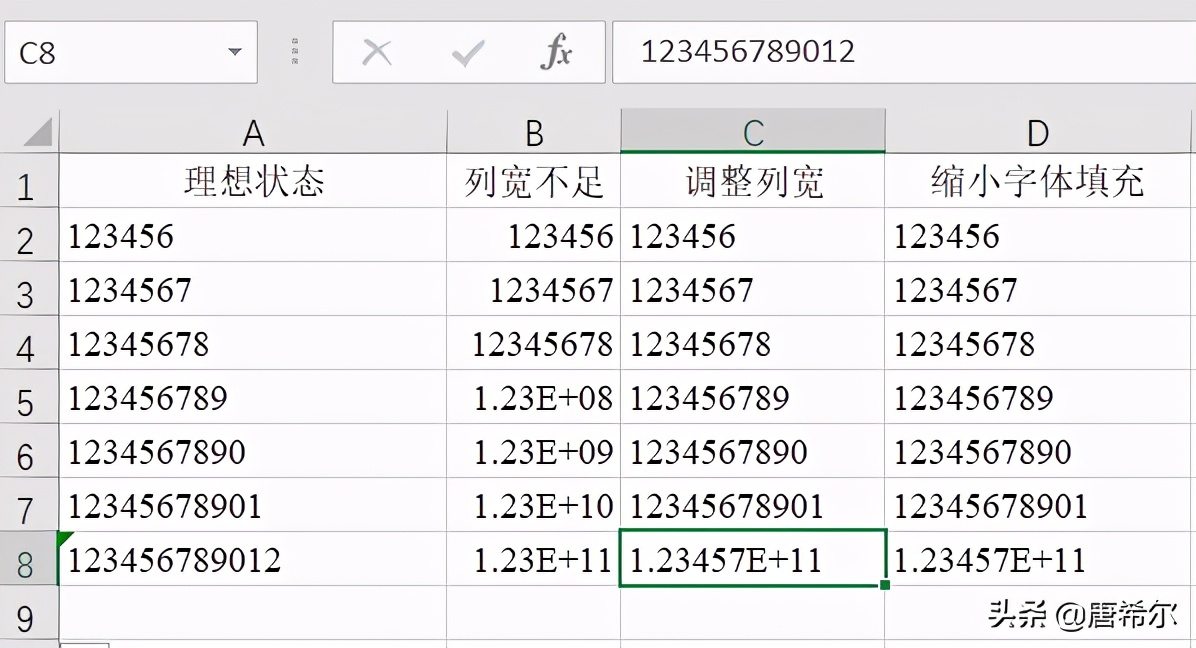
Task: Click cell C2 containing 123456
Action: tap(753, 236)
